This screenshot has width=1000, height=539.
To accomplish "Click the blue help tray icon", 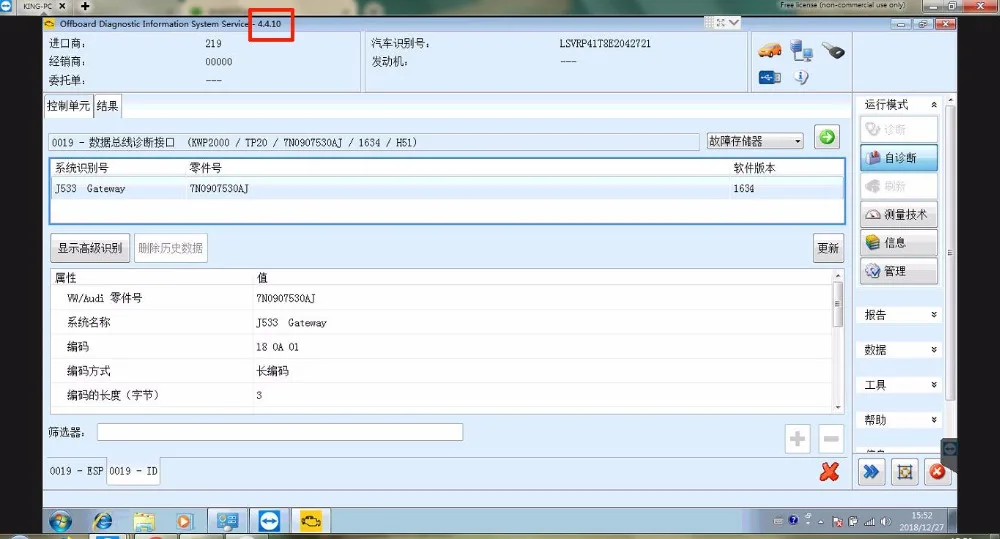I will [793, 521].
